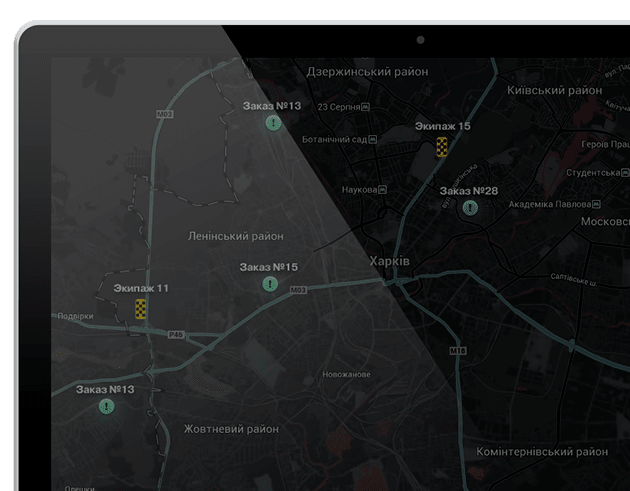Select the Экипаж 15 text label
The height and width of the screenshot is (491, 630).
[x=443, y=127]
